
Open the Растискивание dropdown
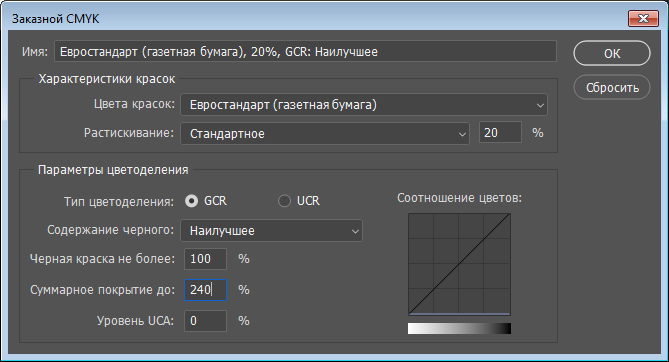325,134
